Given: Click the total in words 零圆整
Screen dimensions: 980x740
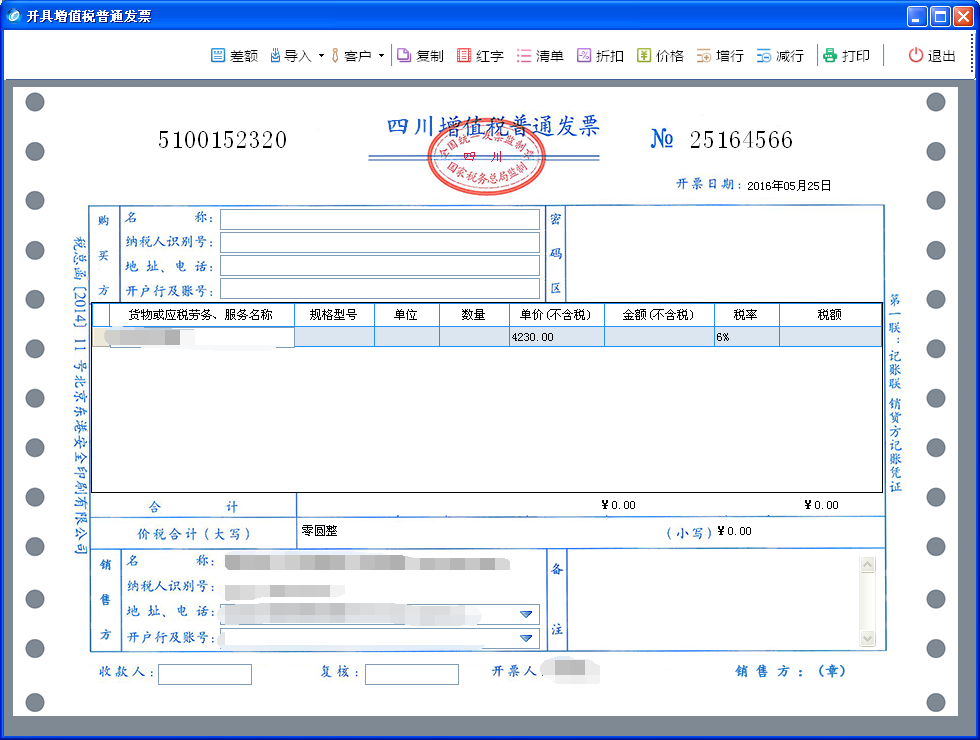Looking at the screenshot, I should click(x=319, y=531).
